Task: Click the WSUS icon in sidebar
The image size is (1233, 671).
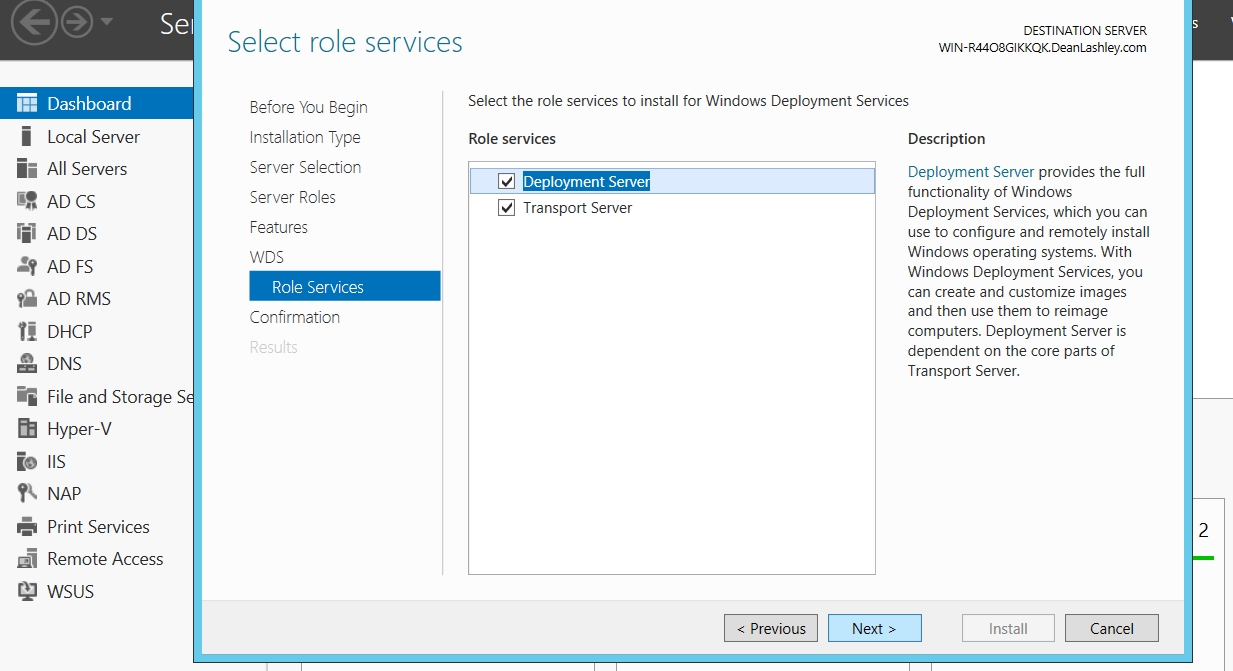Action: [27, 592]
